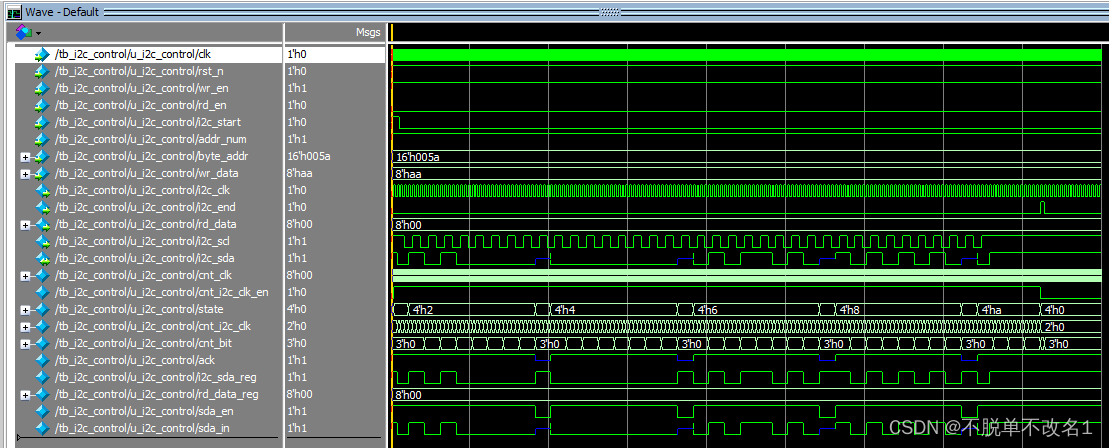Click the addr_num signal icon
1109x448 pixels.
click(x=42, y=139)
